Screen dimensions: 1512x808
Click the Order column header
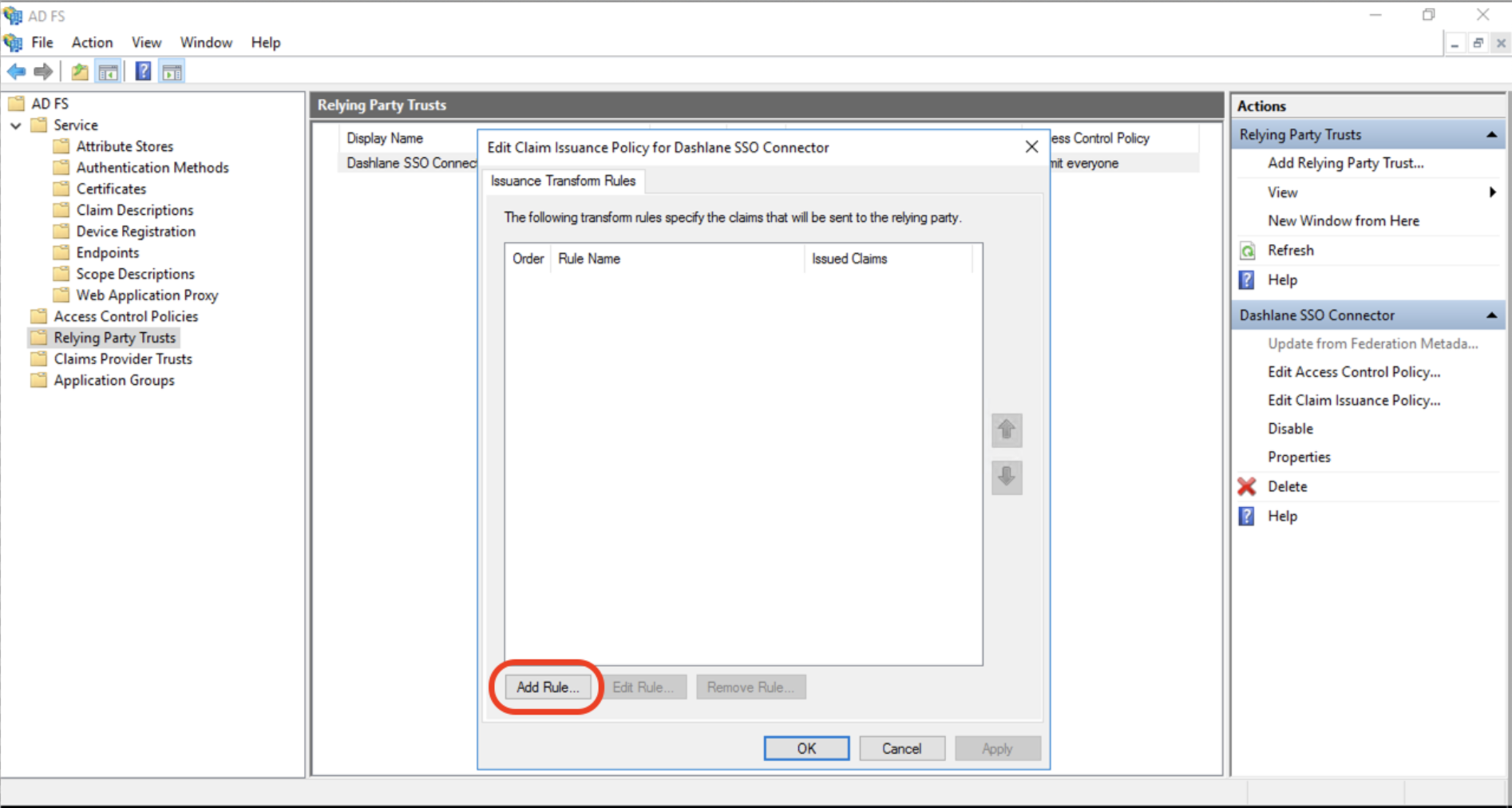point(528,259)
